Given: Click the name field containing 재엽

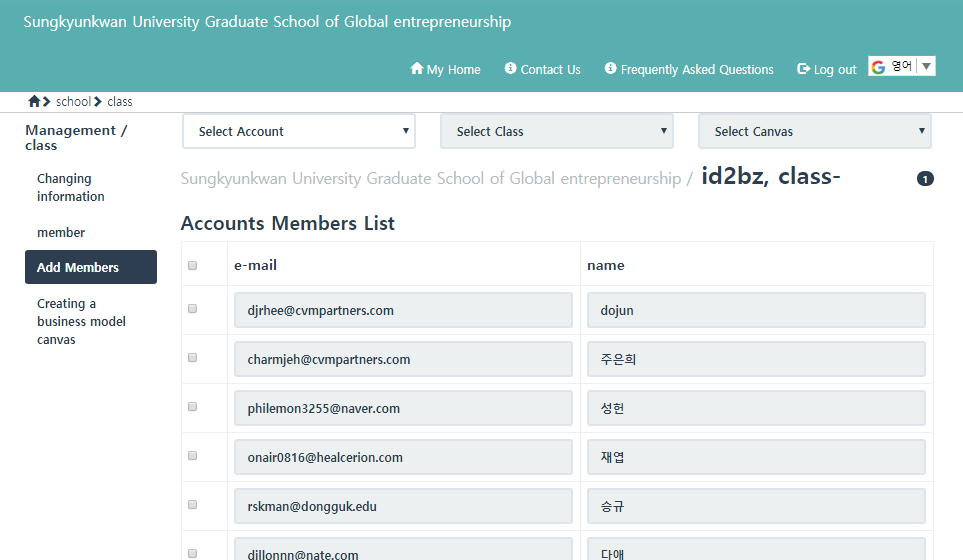Looking at the screenshot, I should point(757,457).
